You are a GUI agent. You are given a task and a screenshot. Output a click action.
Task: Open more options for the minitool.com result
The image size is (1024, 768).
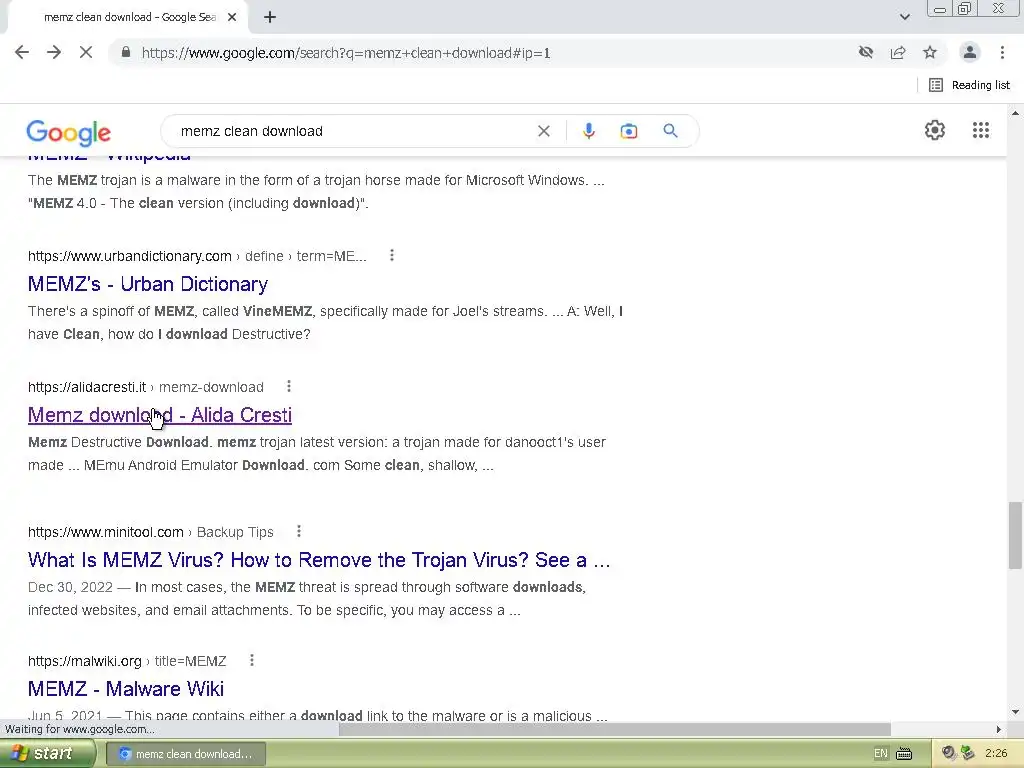(x=298, y=532)
